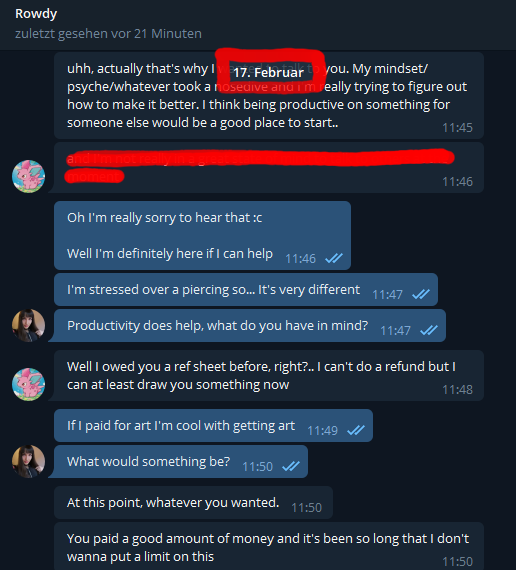Click the read checkmarks on 'If I paid for art'
The height and width of the screenshot is (570, 516).
[356, 430]
